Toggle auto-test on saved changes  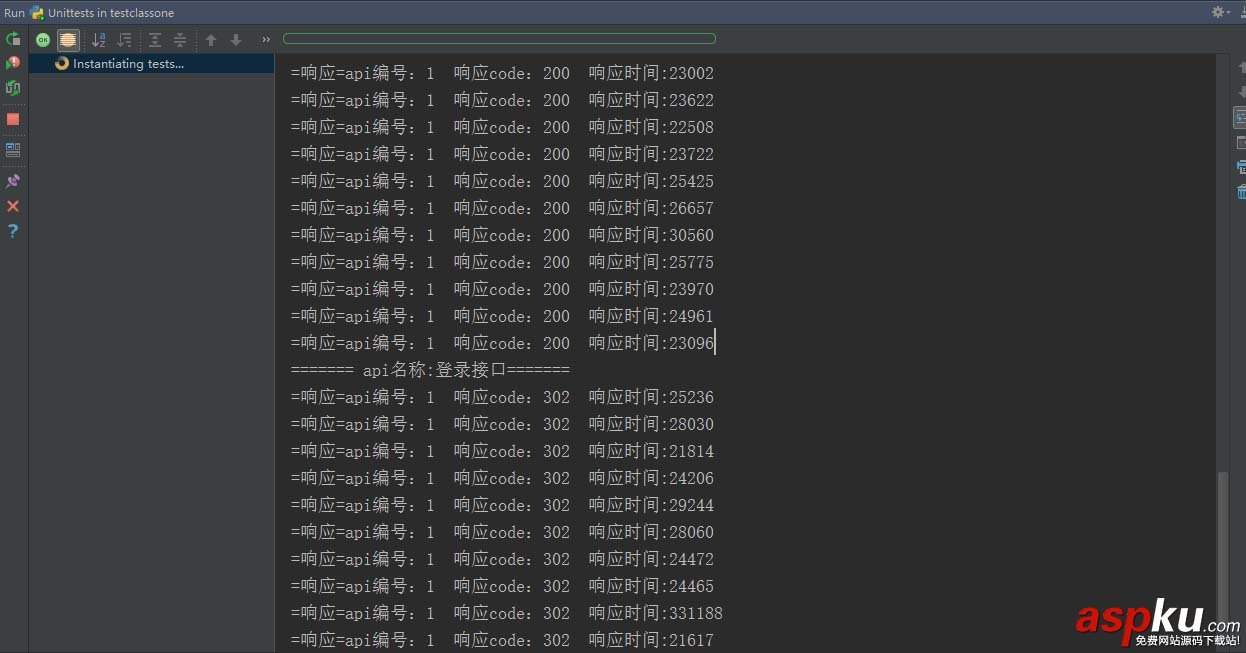tap(13, 88)
